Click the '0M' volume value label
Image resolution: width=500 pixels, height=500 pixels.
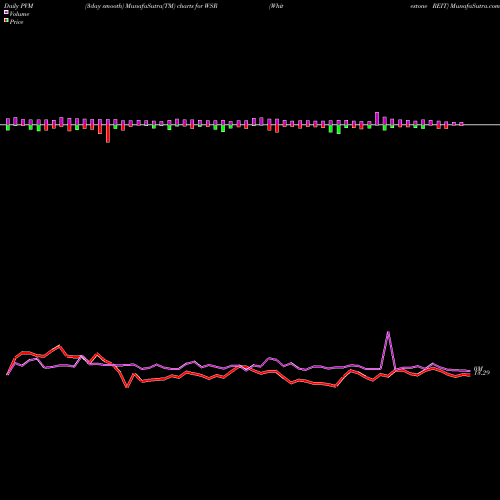[478, 369]
